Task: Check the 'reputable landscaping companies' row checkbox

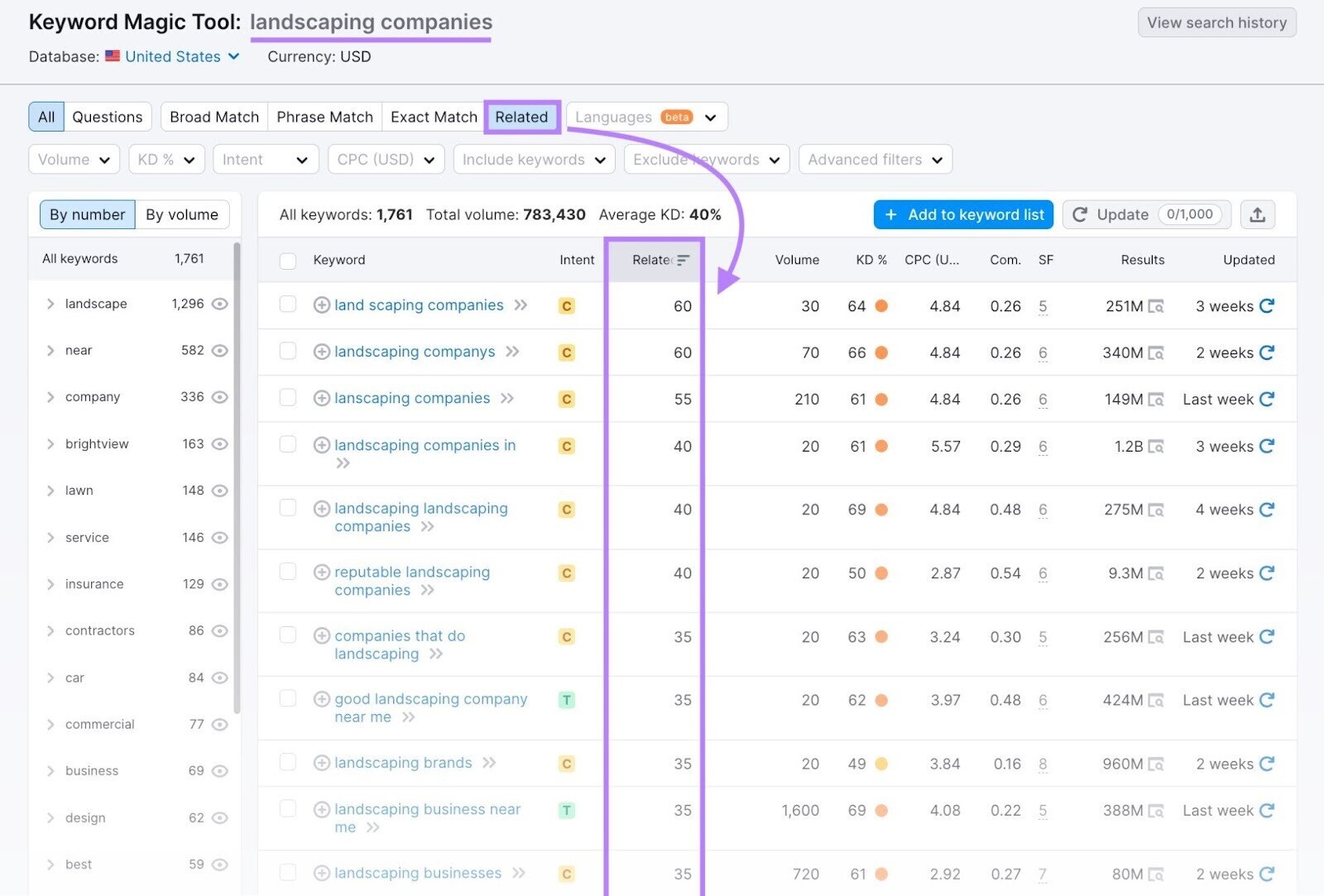Action: [288, 572]
